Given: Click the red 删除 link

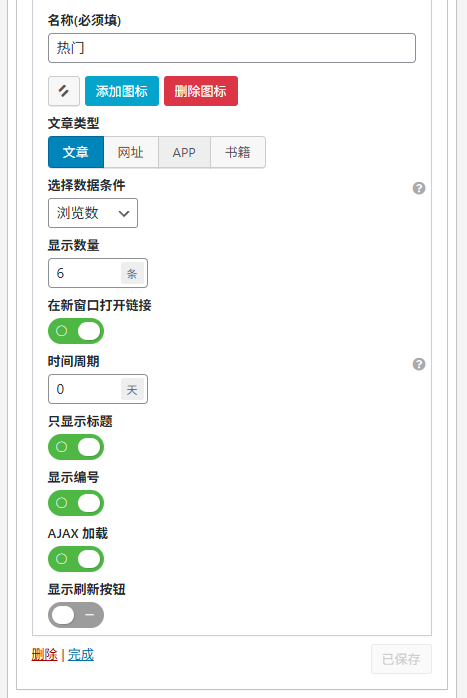Looking at the screenshot, I should (x=45, y=654).
